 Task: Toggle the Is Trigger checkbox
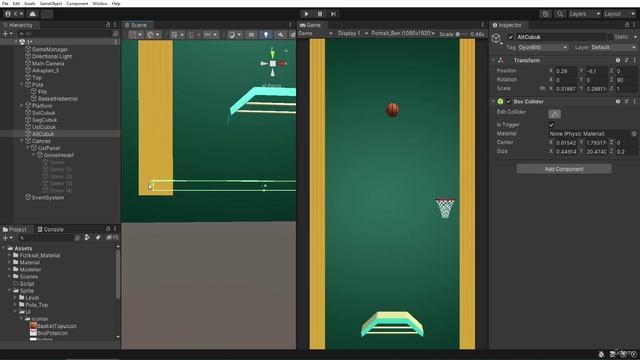pyautogui.click(x=551, y=125)
